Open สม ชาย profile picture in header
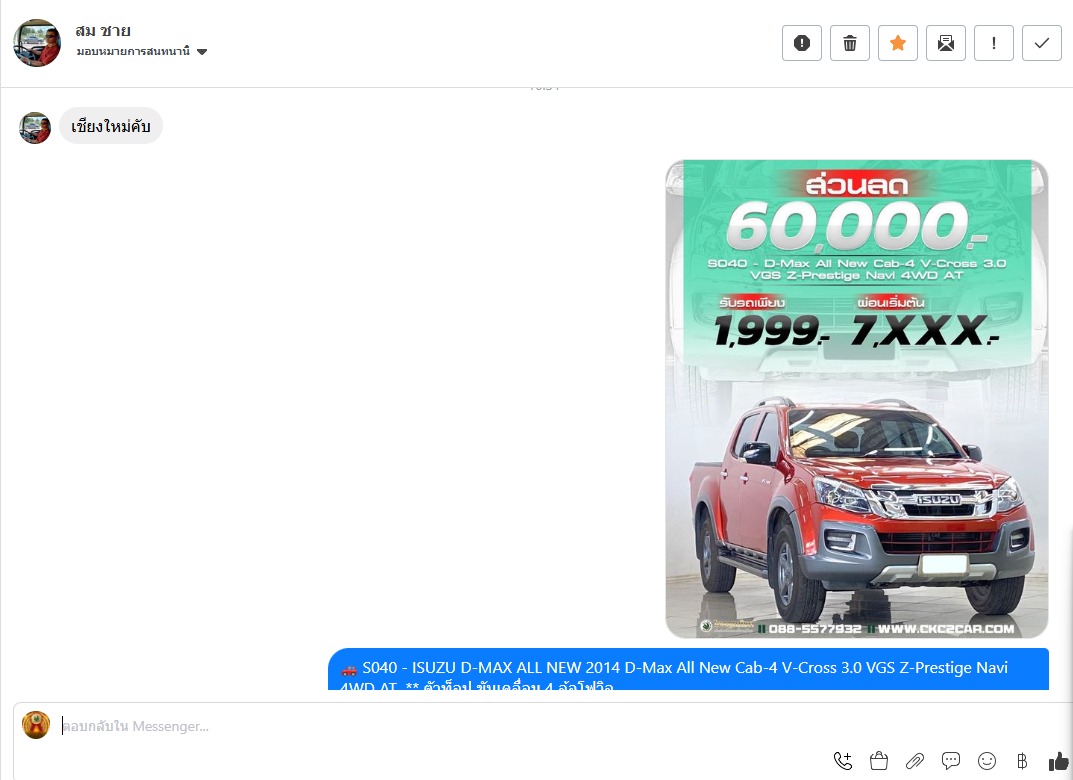 [x=37, y=42]
